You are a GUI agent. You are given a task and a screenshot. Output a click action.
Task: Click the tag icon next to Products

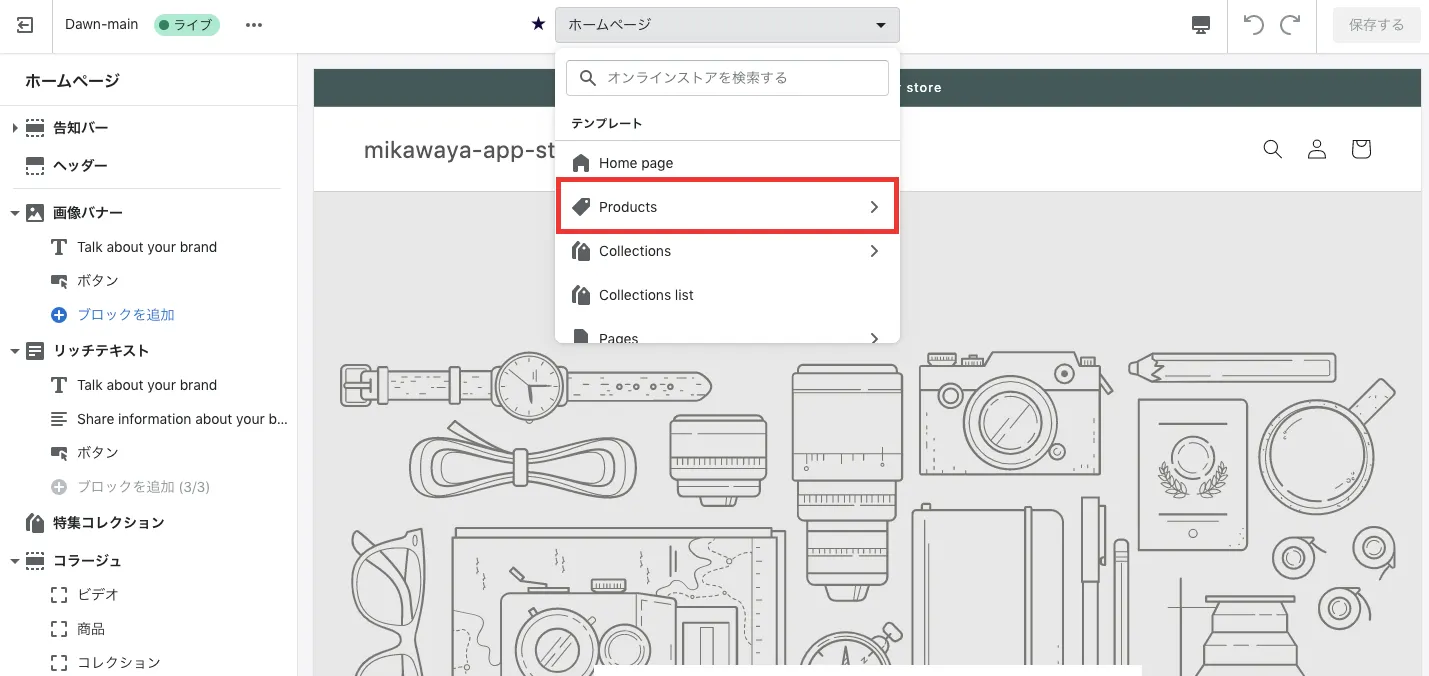tap(581, 207)
